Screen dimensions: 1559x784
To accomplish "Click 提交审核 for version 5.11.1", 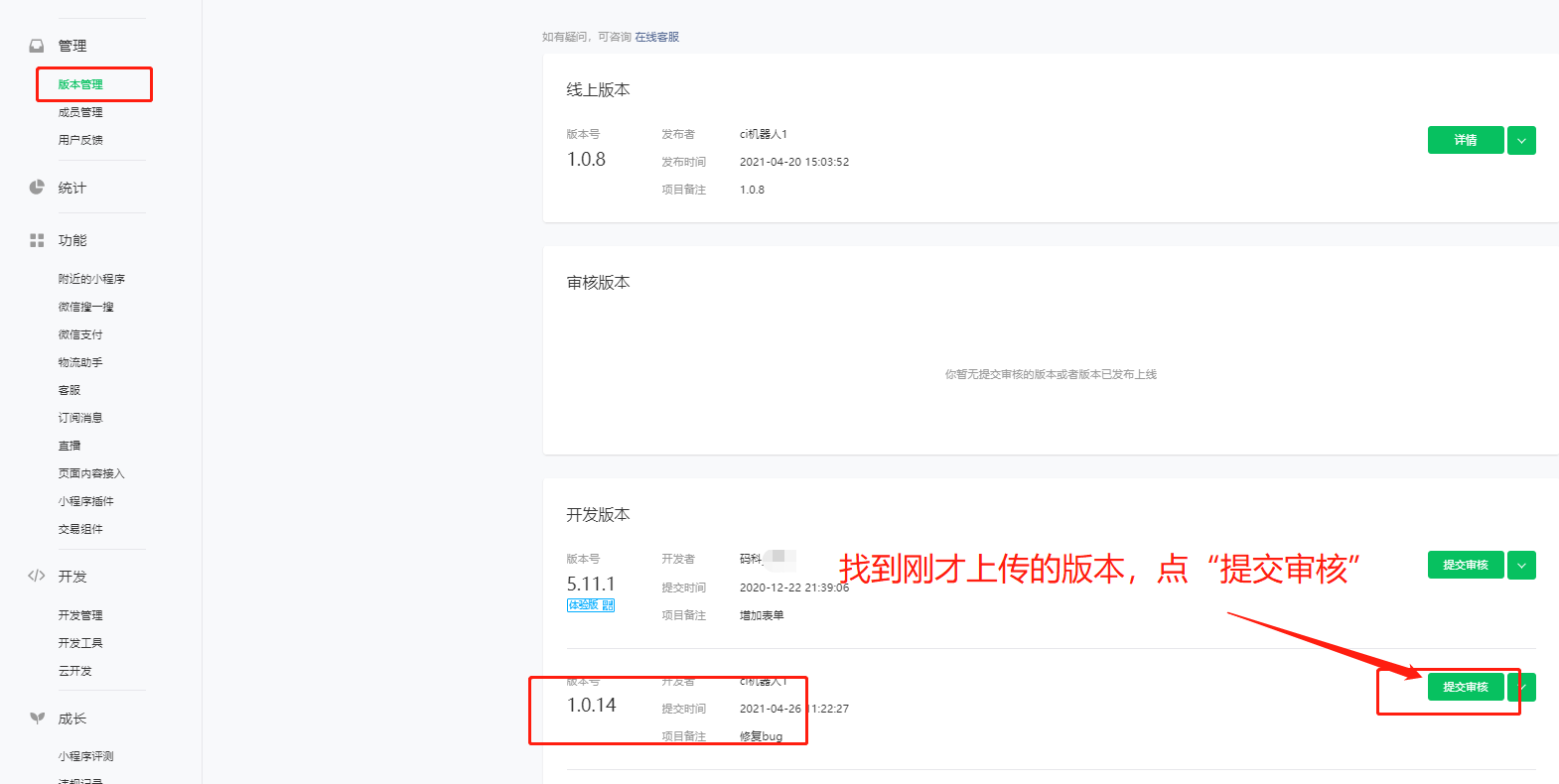I will tap(1465, 565).
